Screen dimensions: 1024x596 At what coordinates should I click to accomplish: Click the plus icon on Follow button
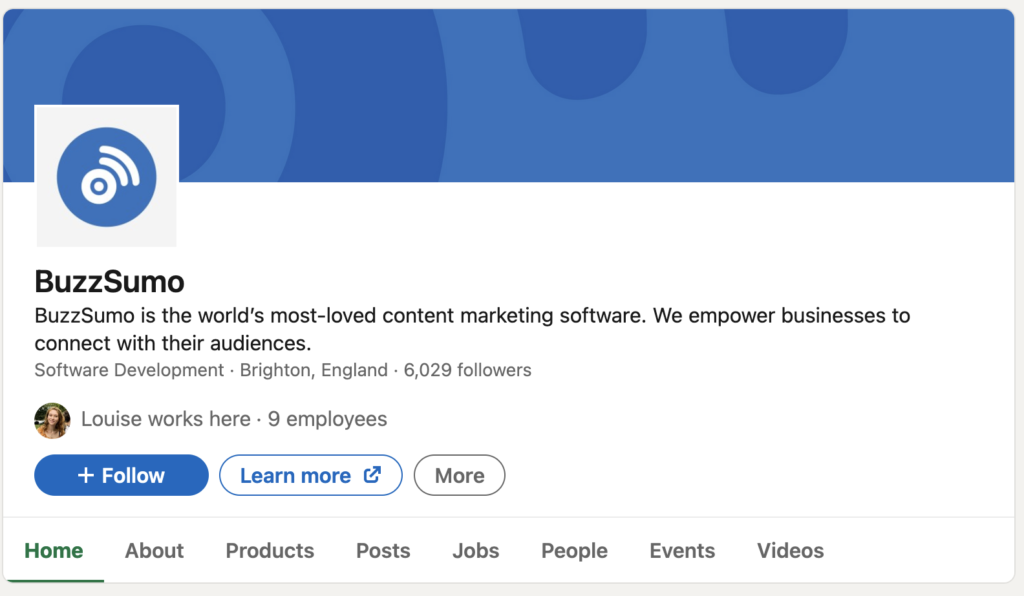[x=86, y=476]
